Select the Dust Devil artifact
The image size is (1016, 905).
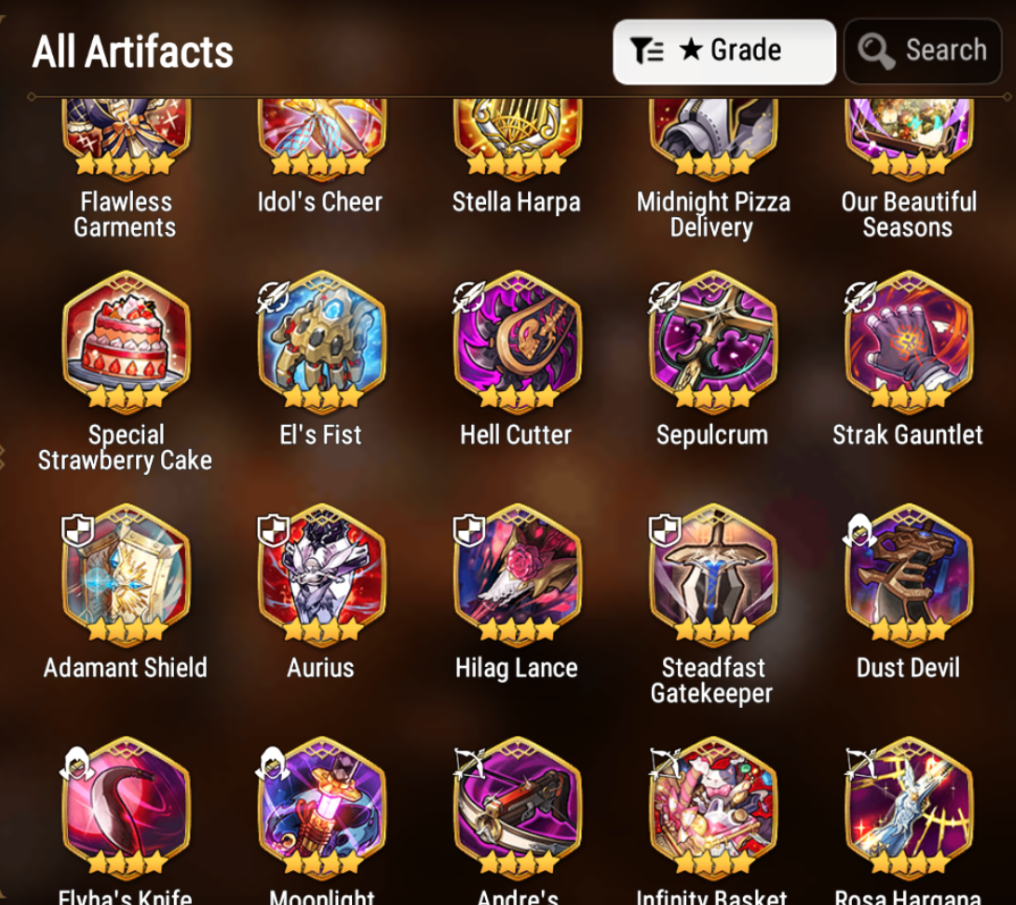[x=908, y=576]
